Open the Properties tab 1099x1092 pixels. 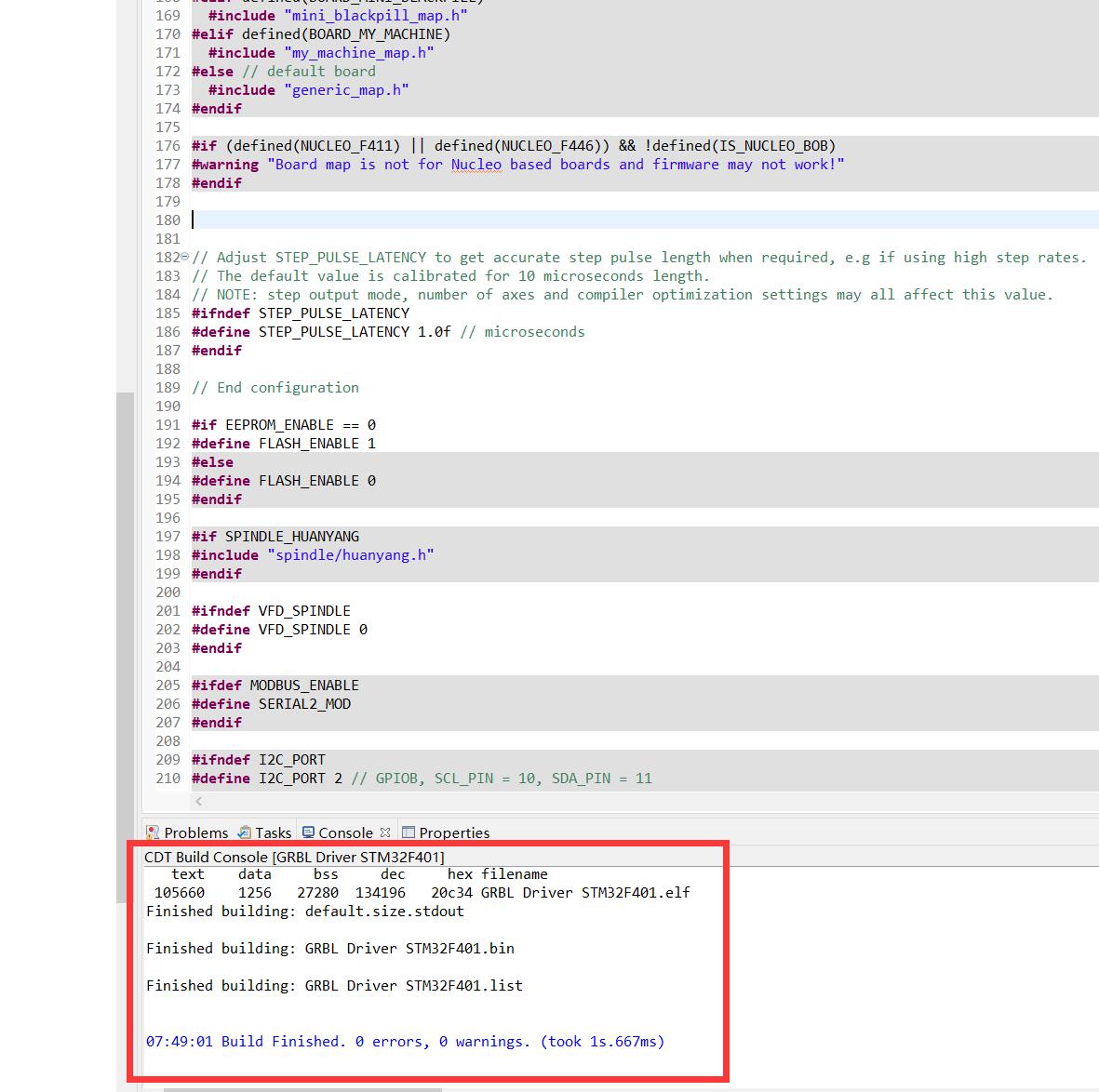[453, 832]
